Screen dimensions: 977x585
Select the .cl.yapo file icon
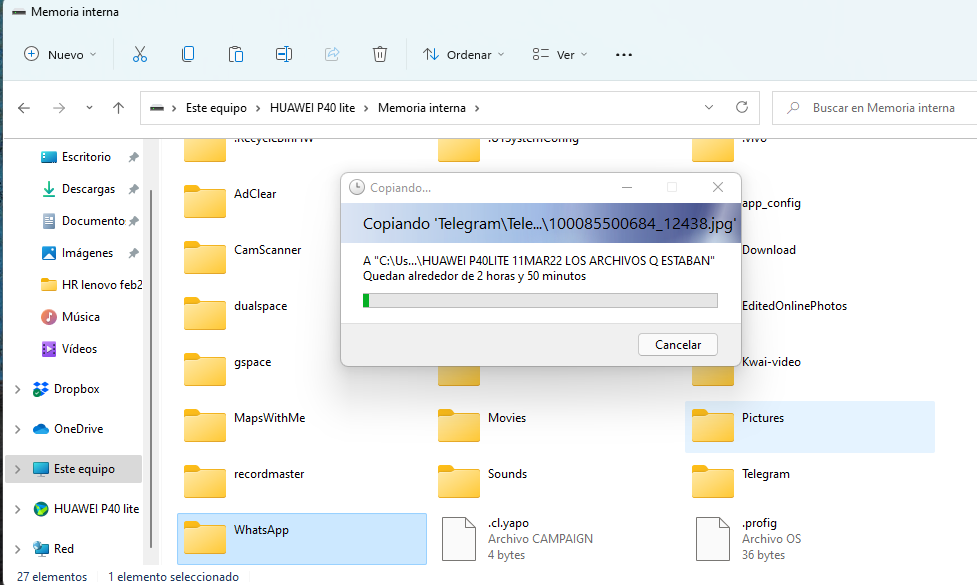(x=459, y=539)
